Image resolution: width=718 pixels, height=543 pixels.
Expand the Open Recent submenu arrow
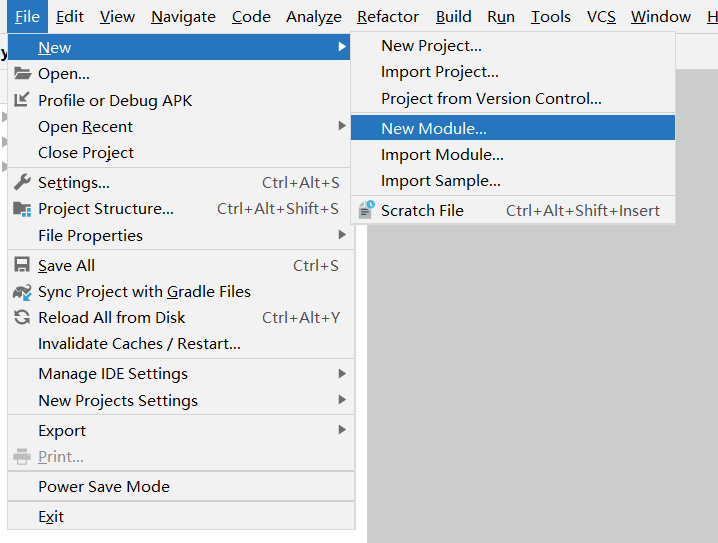342,125
